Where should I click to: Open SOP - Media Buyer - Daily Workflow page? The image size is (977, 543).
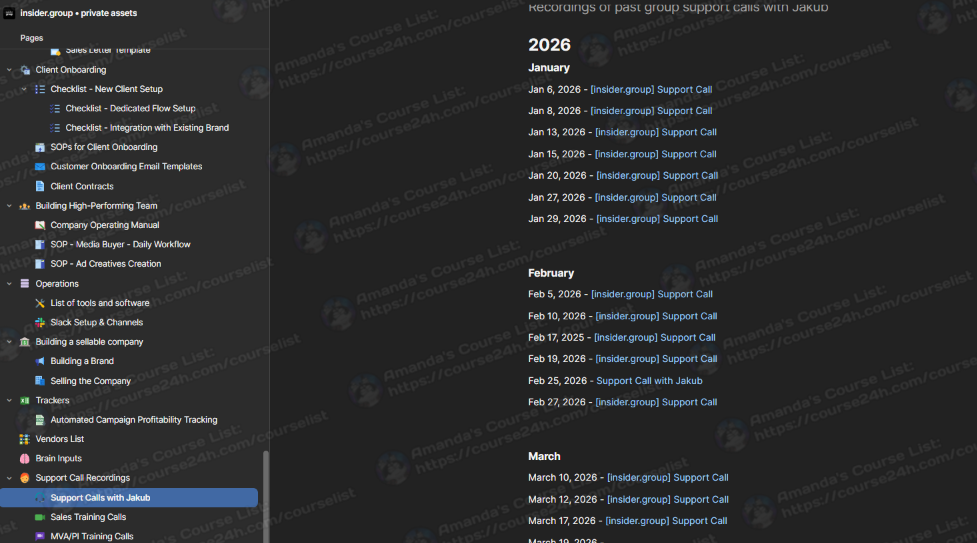tap(120, 245)
